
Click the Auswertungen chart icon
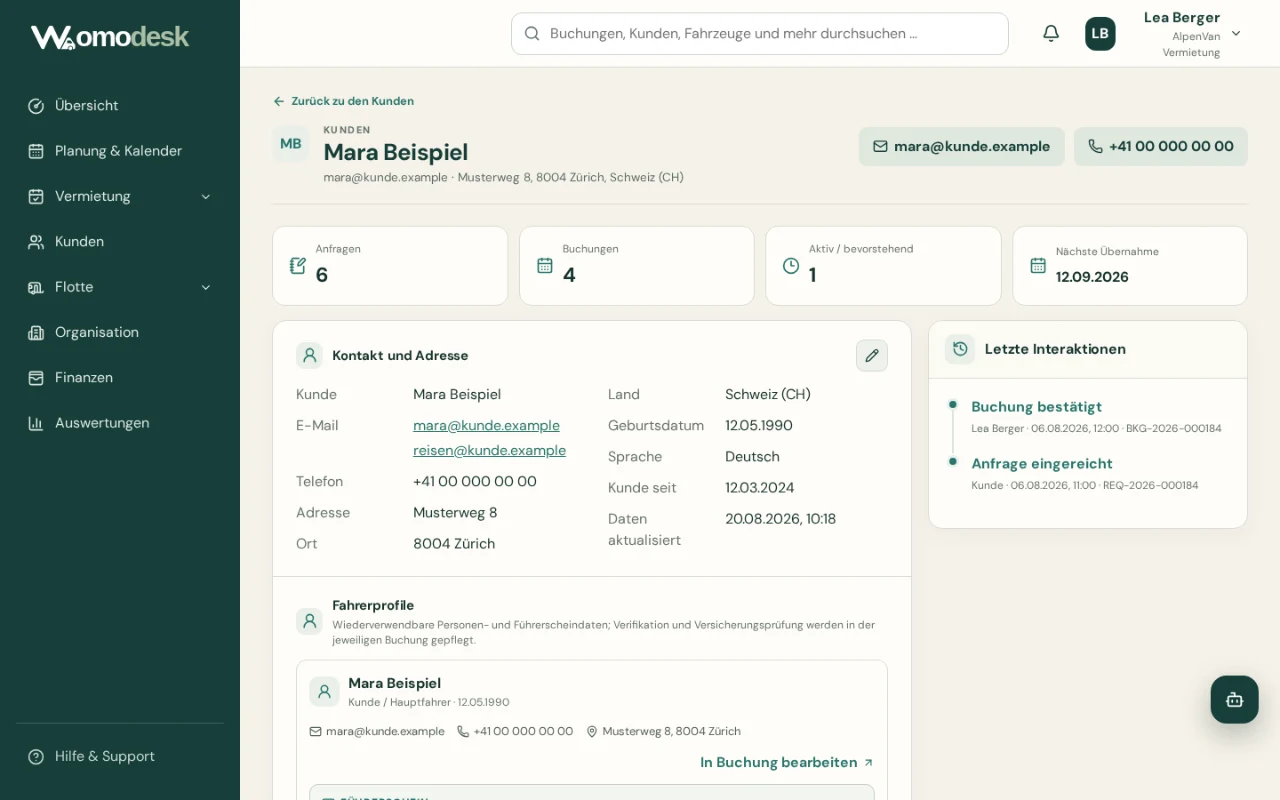coord(36,423)
